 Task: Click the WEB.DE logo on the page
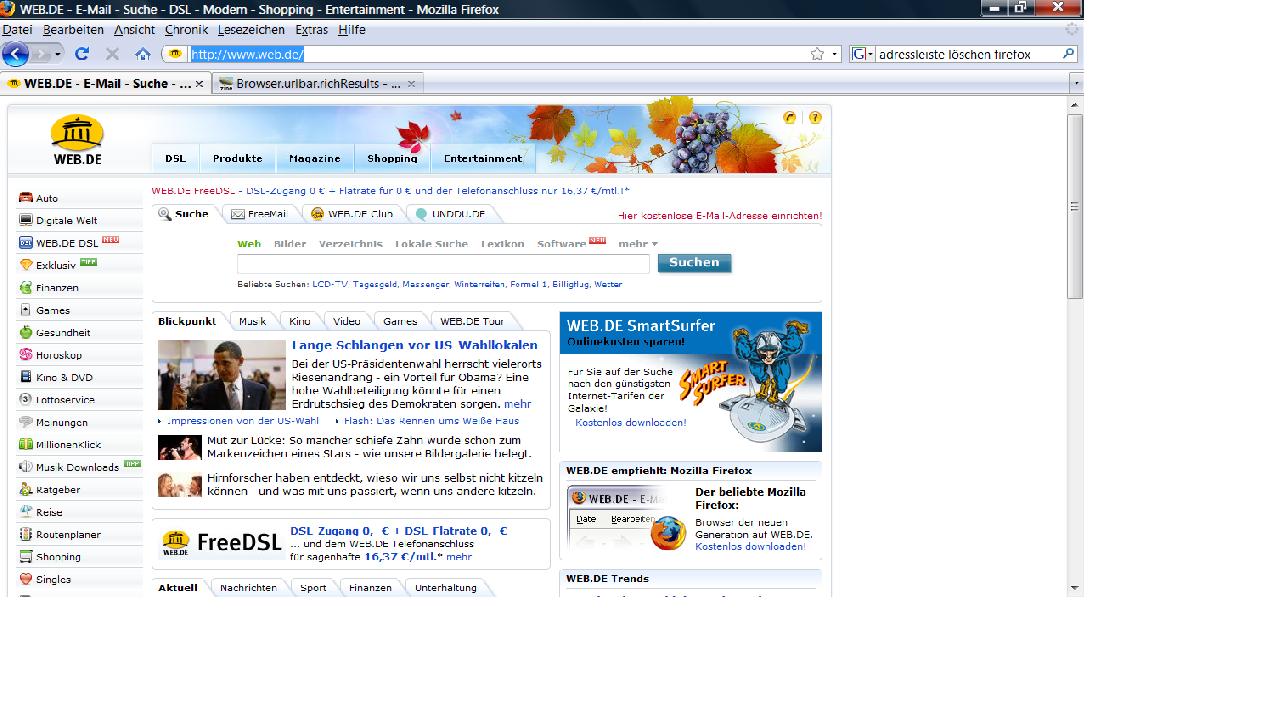click(77, 140)
